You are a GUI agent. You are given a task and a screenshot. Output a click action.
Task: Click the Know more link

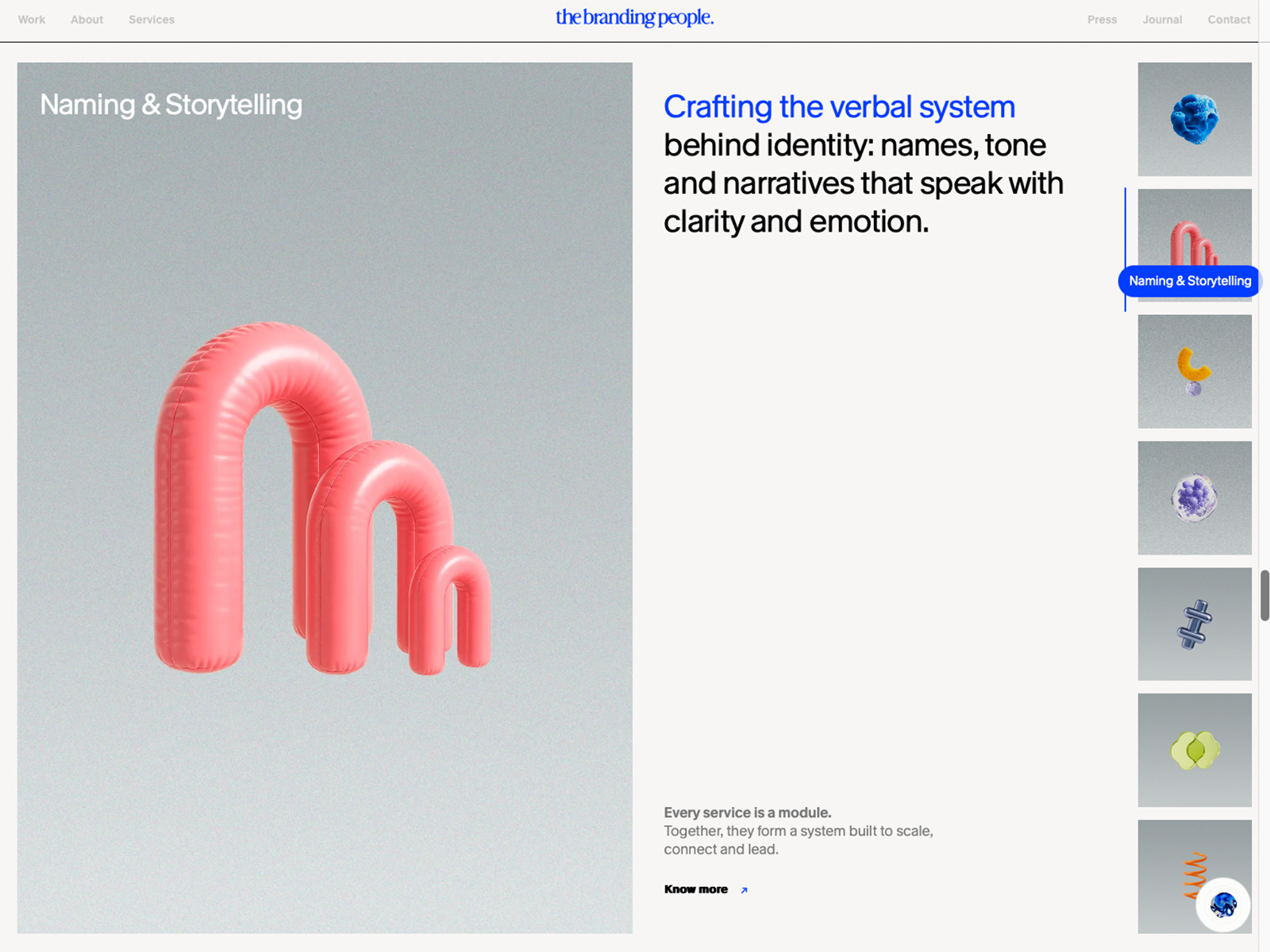pos(696,889)
